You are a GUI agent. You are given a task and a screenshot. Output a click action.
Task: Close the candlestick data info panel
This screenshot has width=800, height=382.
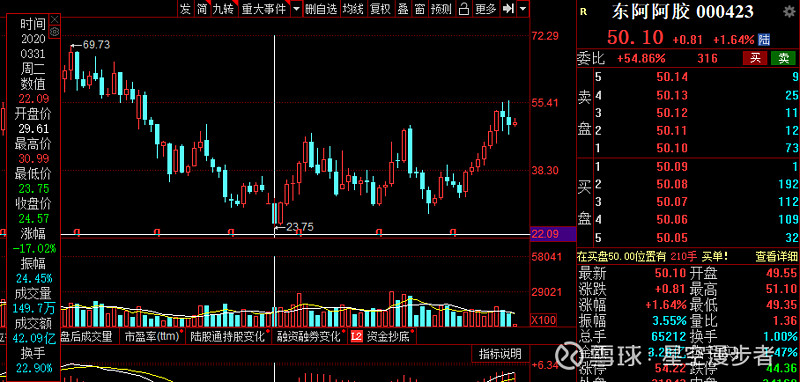tap(55, 19)
